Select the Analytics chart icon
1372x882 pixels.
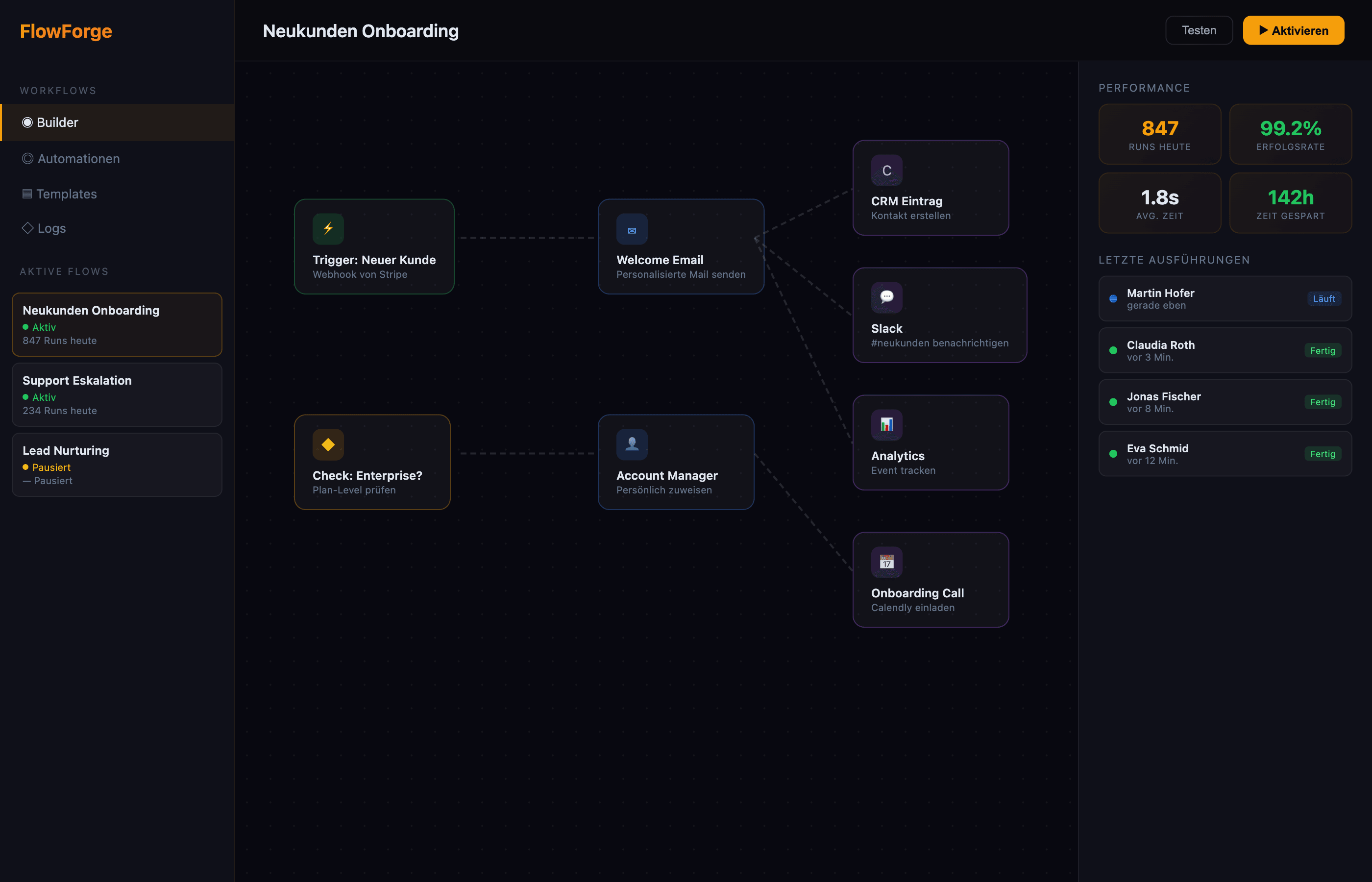pyautogui.click(x=886, y=424)
